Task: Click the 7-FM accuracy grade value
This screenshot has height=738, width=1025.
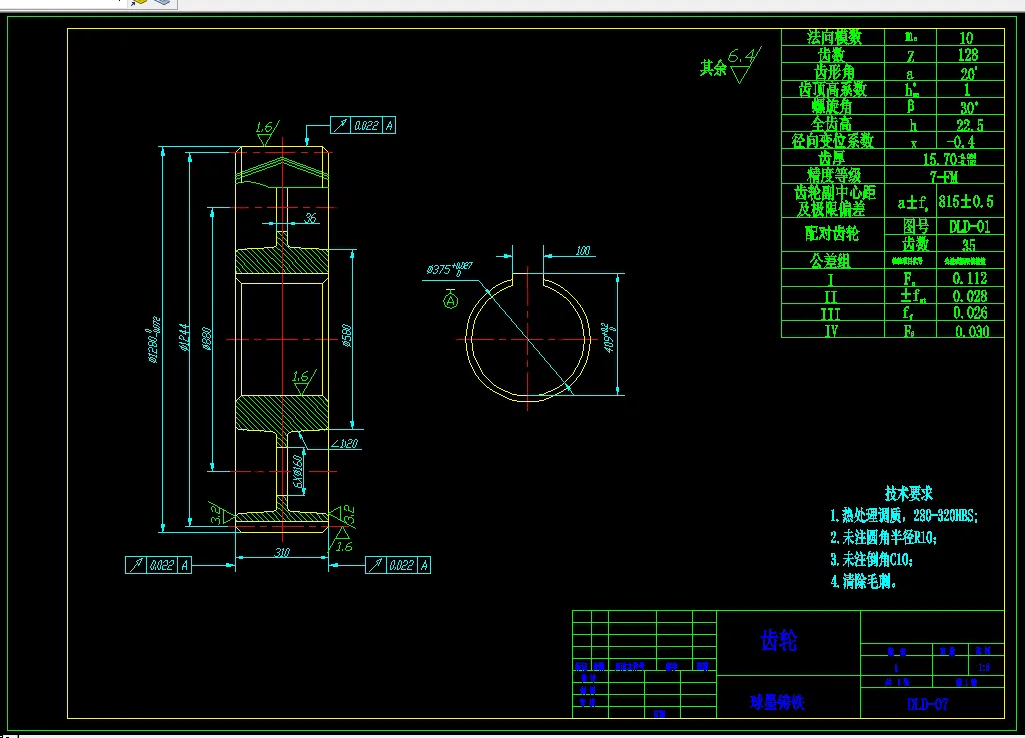Action: click(x=944, y=176)
